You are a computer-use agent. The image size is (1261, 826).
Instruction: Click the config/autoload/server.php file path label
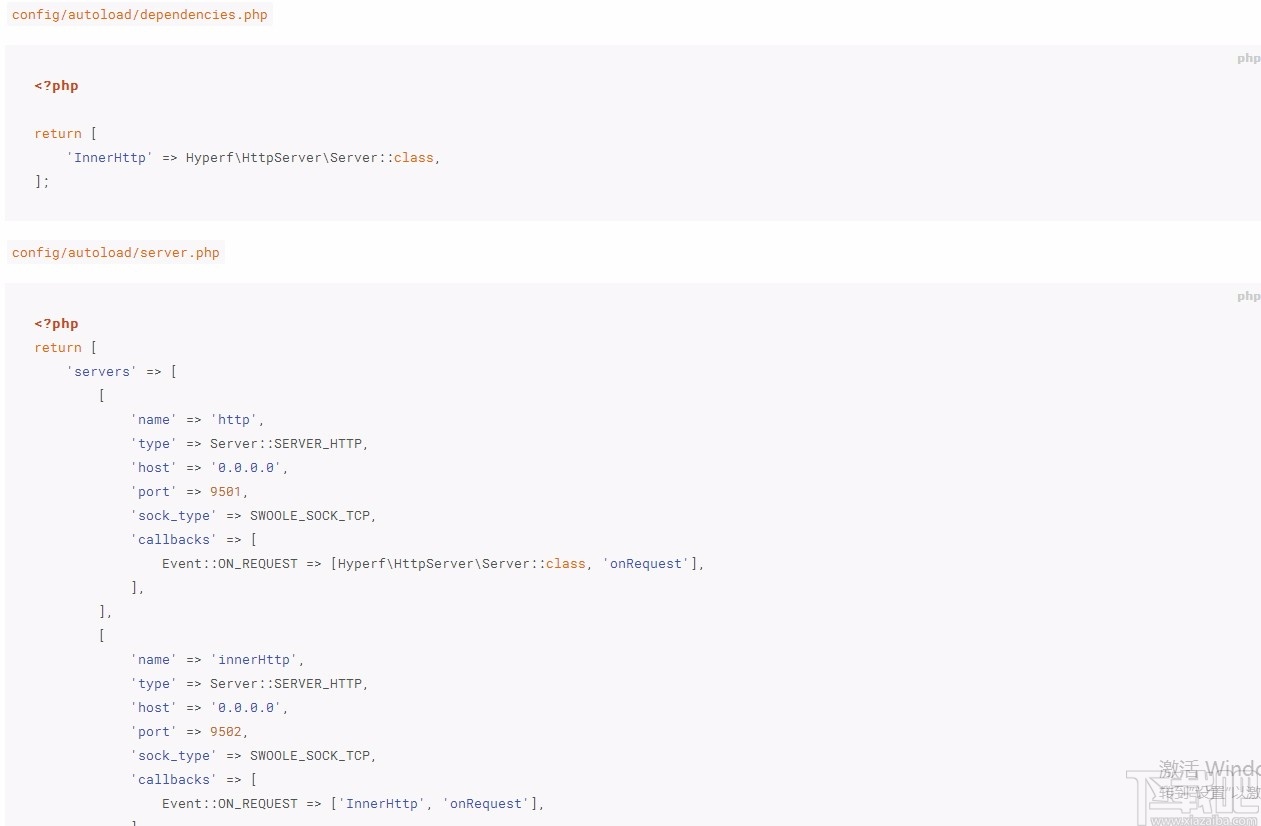coord(115,253)
